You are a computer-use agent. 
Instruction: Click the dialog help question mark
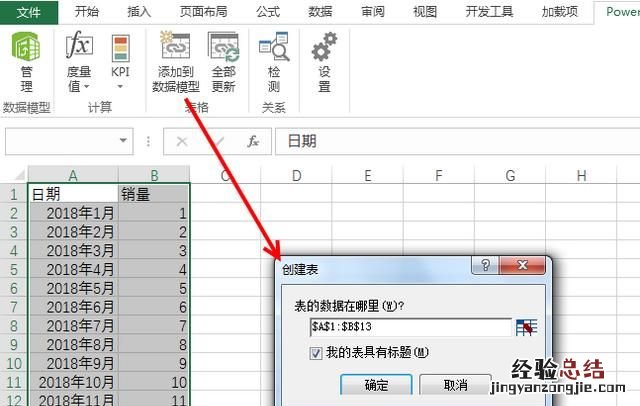(x=484, y=266)
